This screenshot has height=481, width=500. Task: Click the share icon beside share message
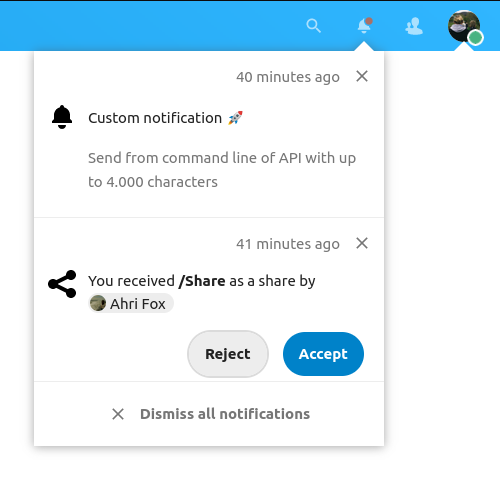(62, 284)
